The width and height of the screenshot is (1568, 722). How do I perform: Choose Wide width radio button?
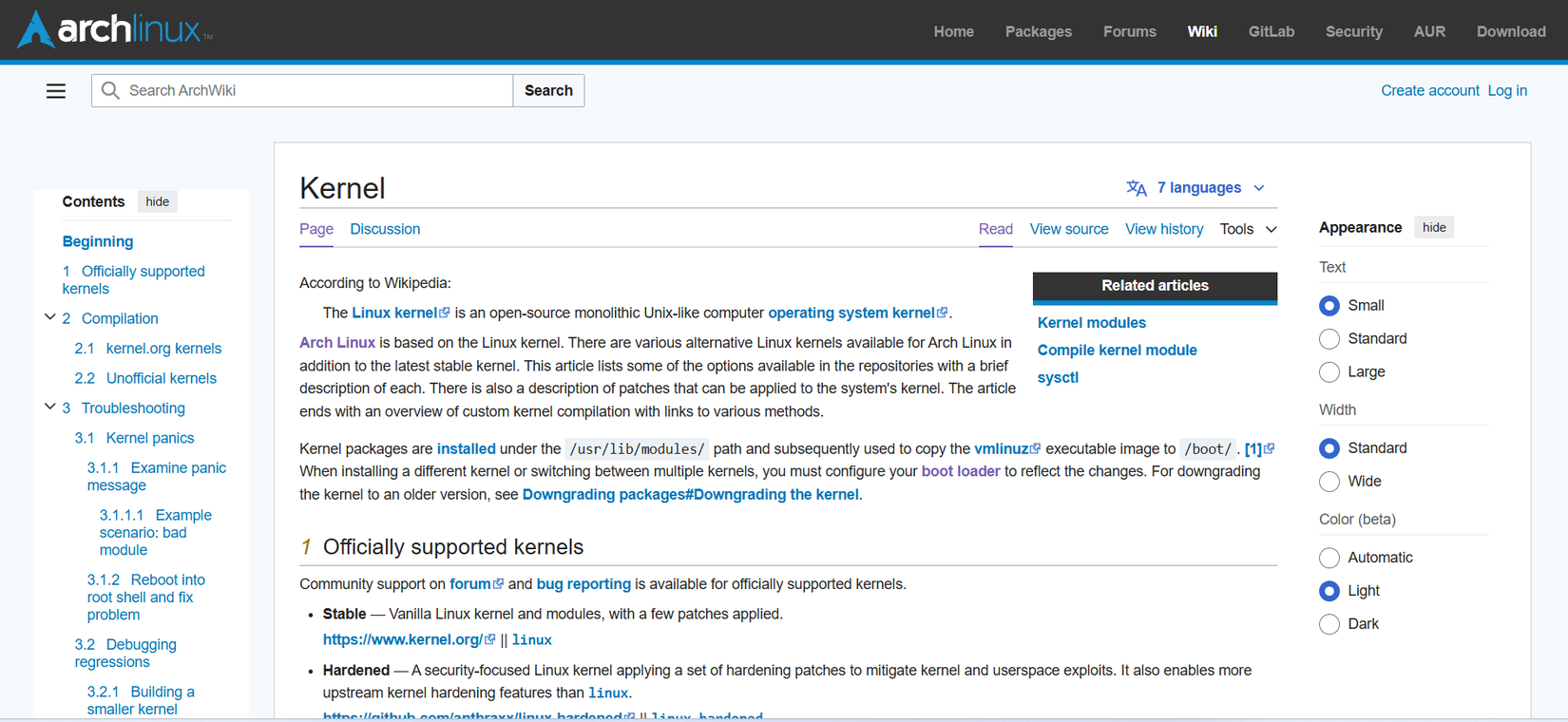point(1329,482)
